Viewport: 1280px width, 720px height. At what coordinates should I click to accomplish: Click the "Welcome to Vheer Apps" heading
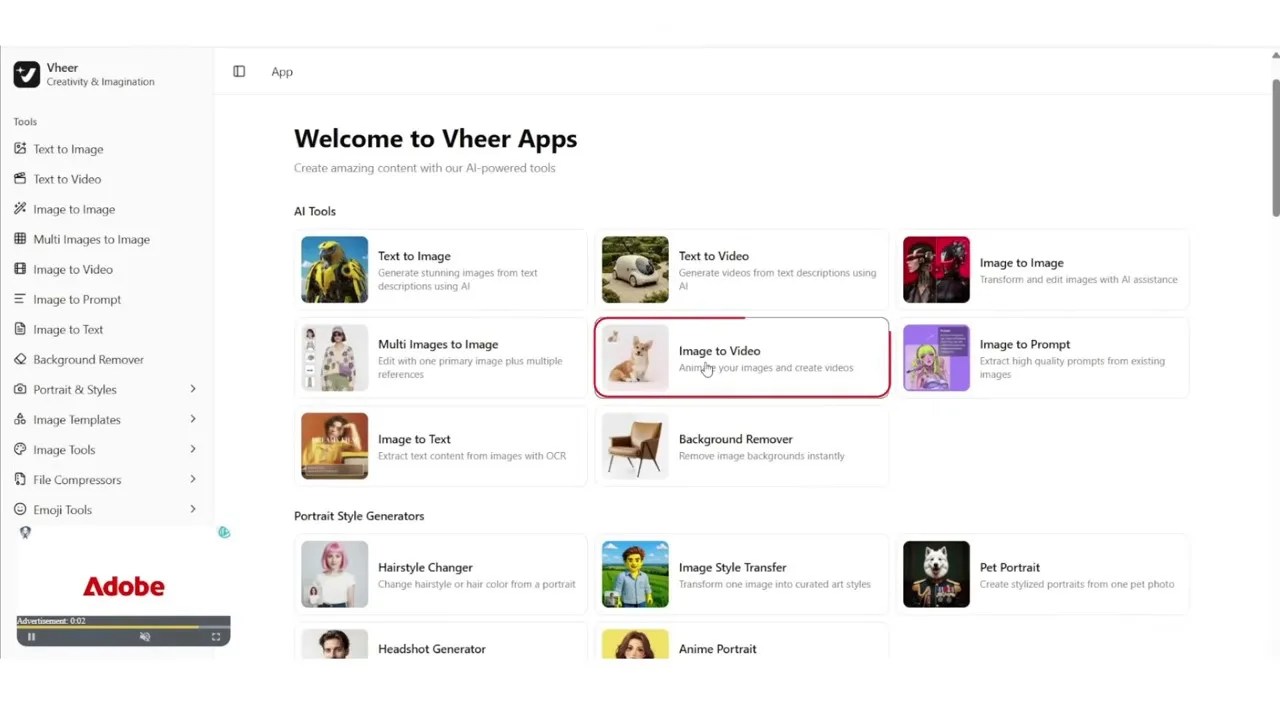[x=435, y=139]
